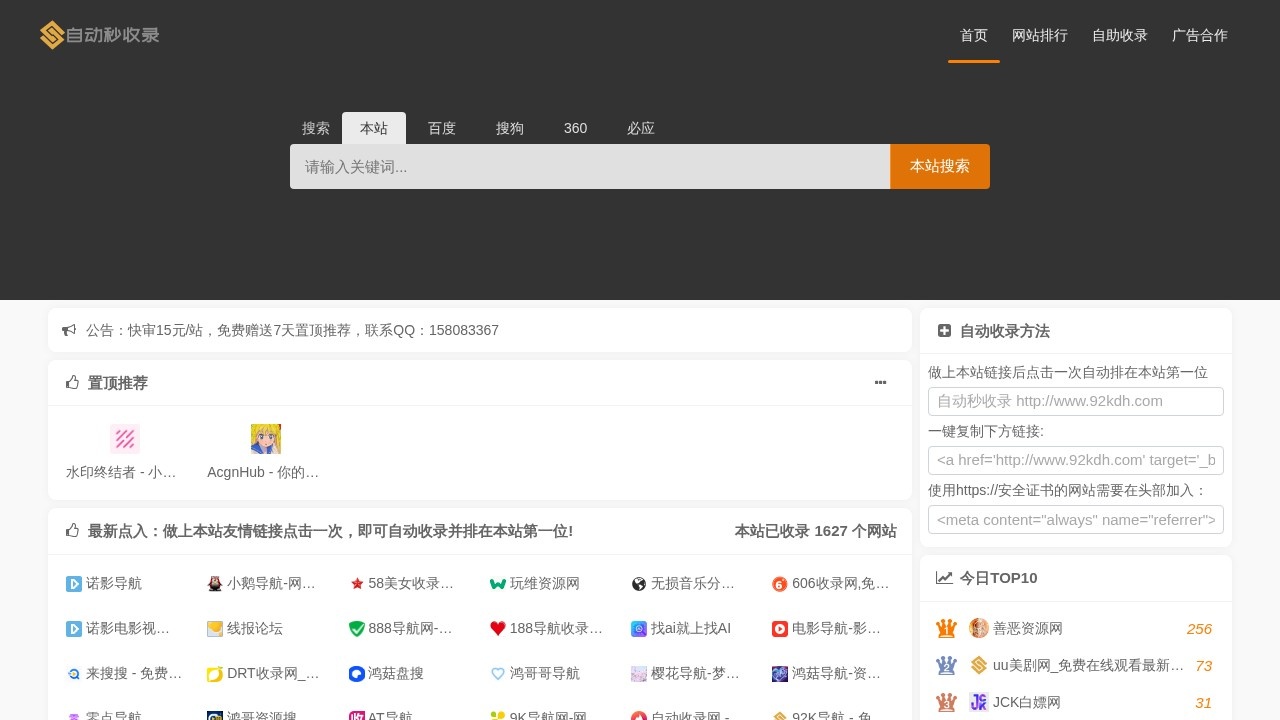The height and width of the screenshot is (720, 1280).
Task: Open 玩维资源网 link
Action: coord(545,584)
